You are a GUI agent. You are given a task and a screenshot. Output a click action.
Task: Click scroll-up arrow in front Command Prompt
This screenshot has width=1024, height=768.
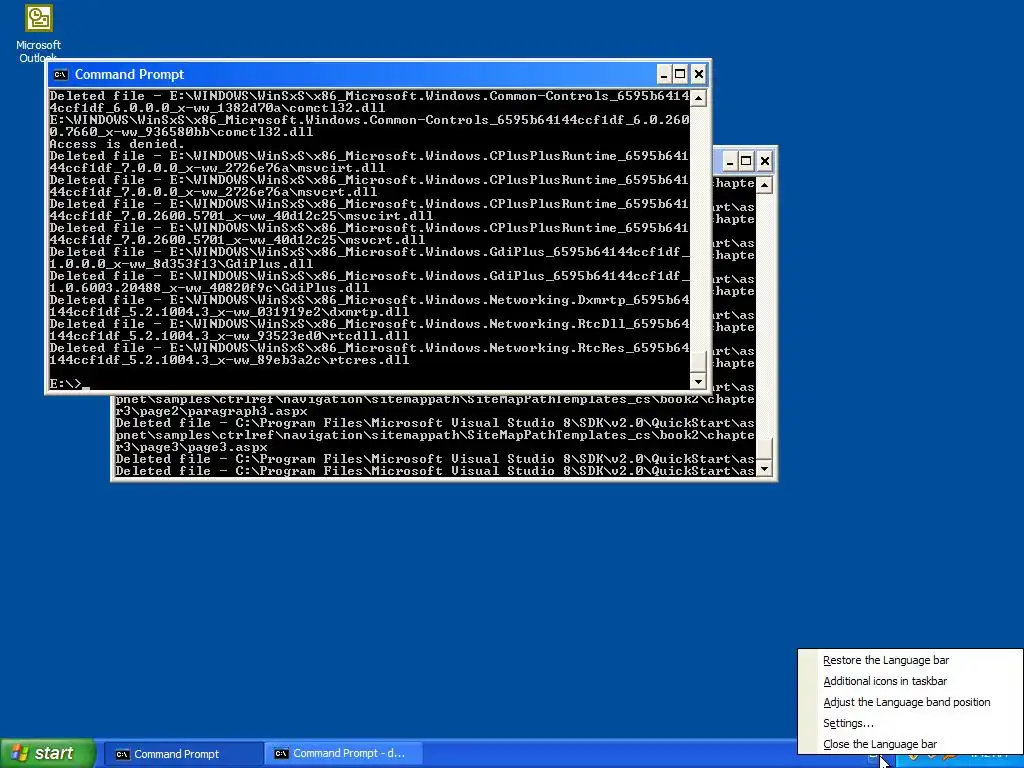click(x=698, y=98)
